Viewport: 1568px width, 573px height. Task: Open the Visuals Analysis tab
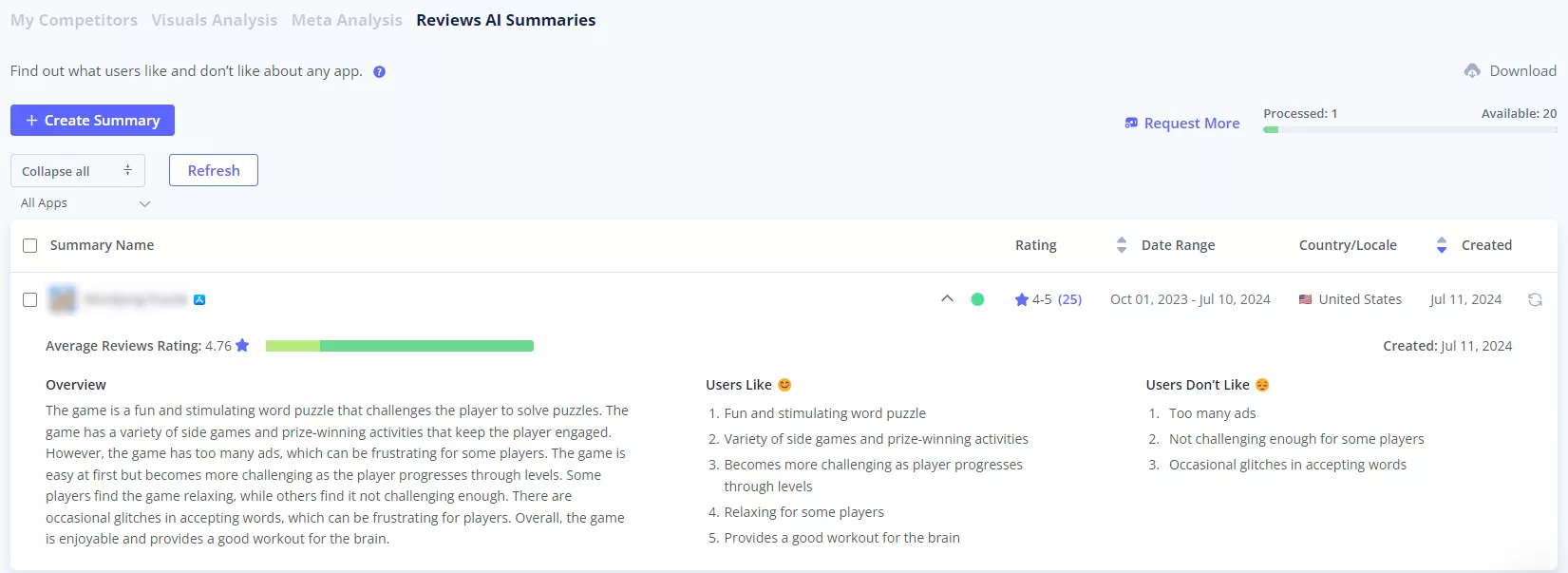tap(215, 20)
